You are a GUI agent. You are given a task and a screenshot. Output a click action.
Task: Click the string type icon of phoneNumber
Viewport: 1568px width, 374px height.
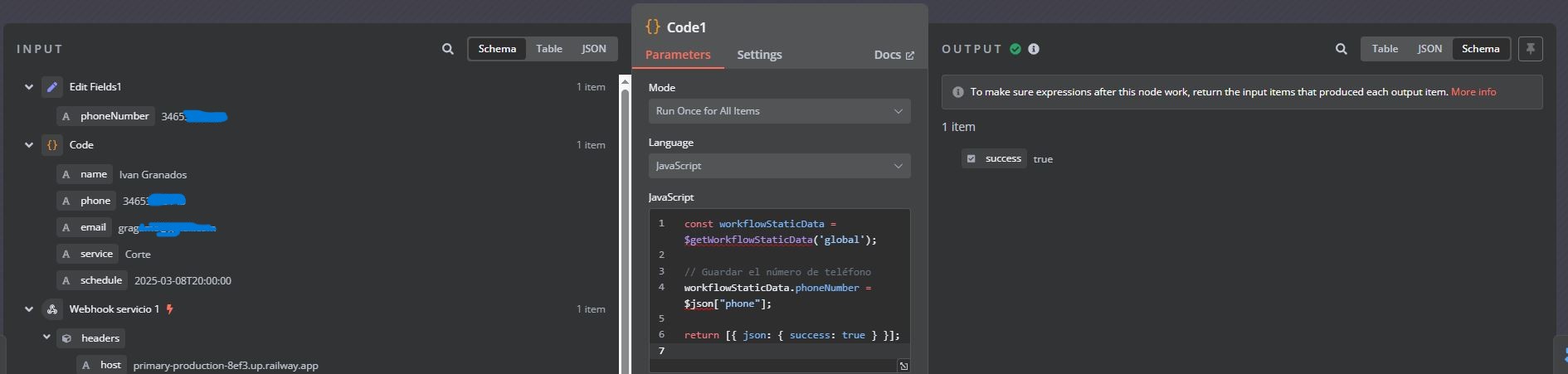click(x=66, y=117)
